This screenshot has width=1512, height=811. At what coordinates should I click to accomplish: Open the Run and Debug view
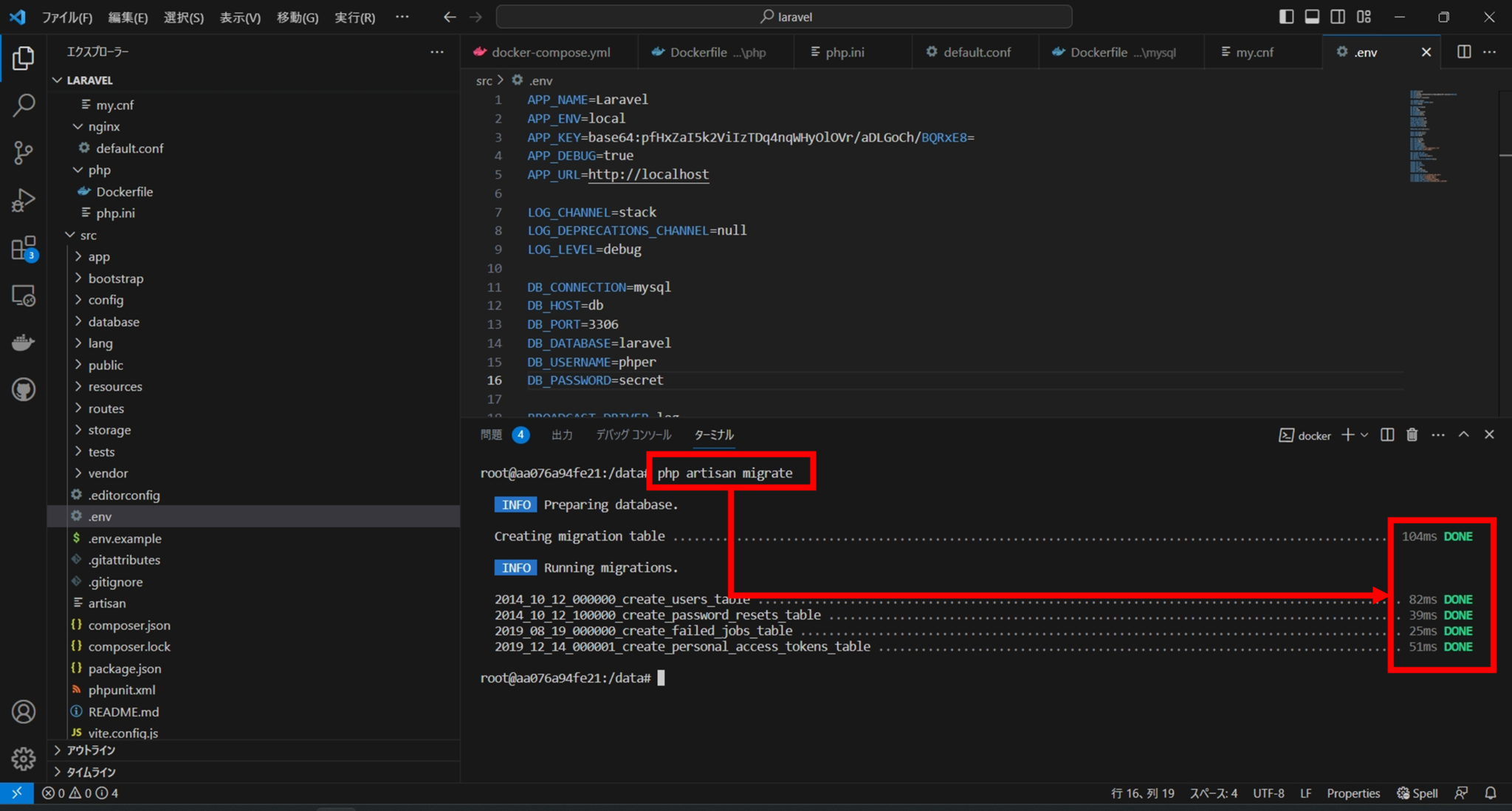[x=23, y=199]
